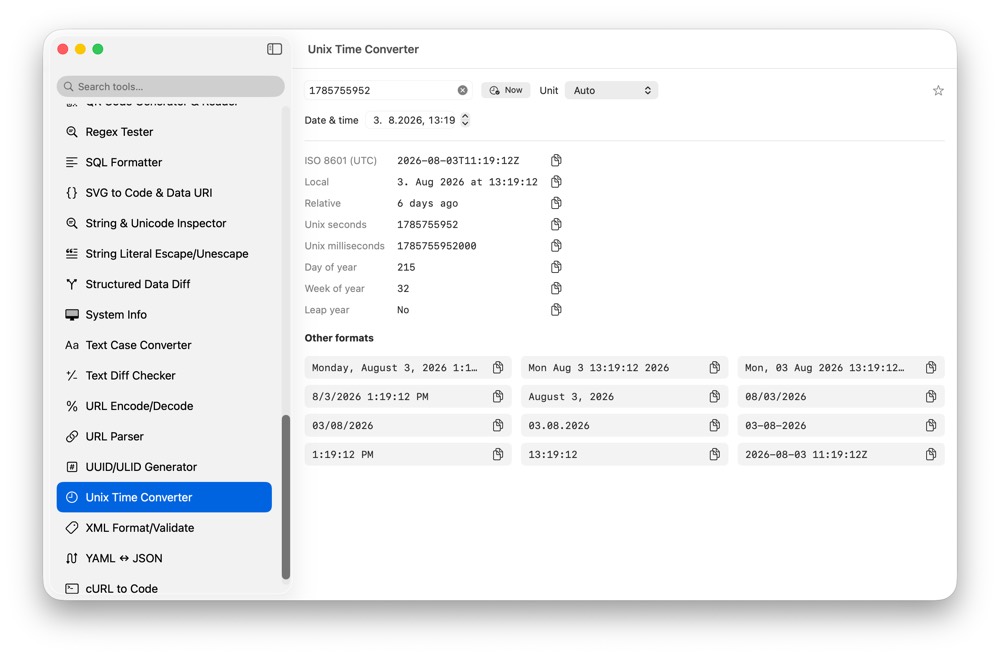Image resolution: width=1000 pixels, height=657 pixels.
Task: Copy the '13:19:12' time format
Action: pos(714,454)
